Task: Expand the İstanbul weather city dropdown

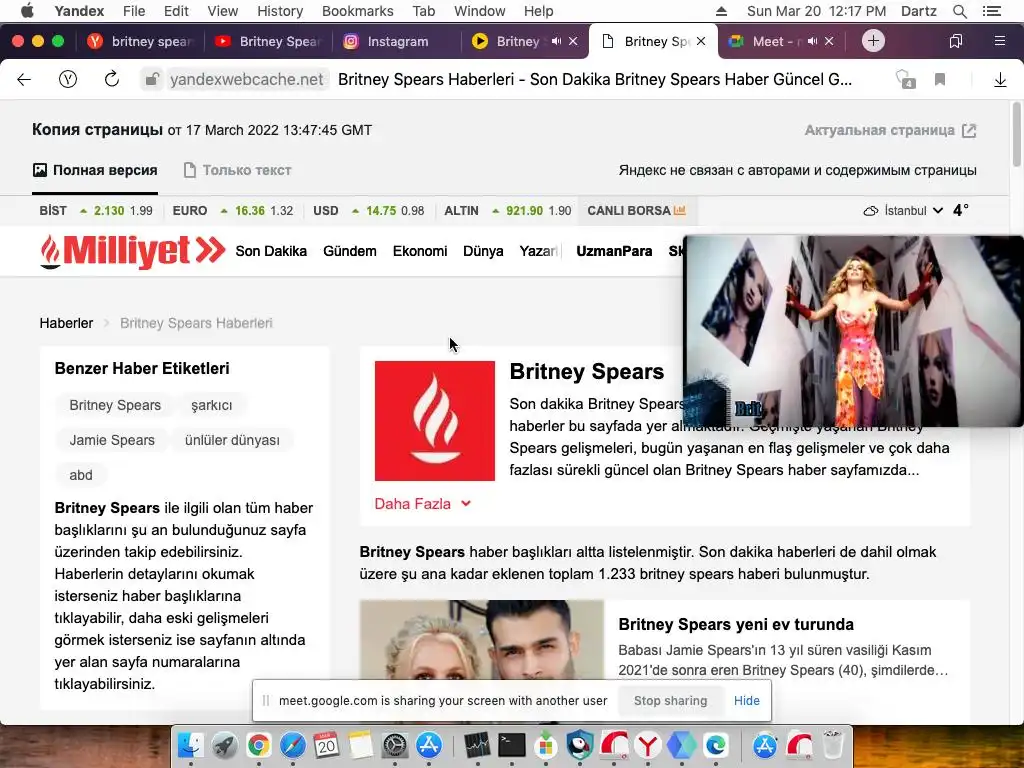Action: 904,211
